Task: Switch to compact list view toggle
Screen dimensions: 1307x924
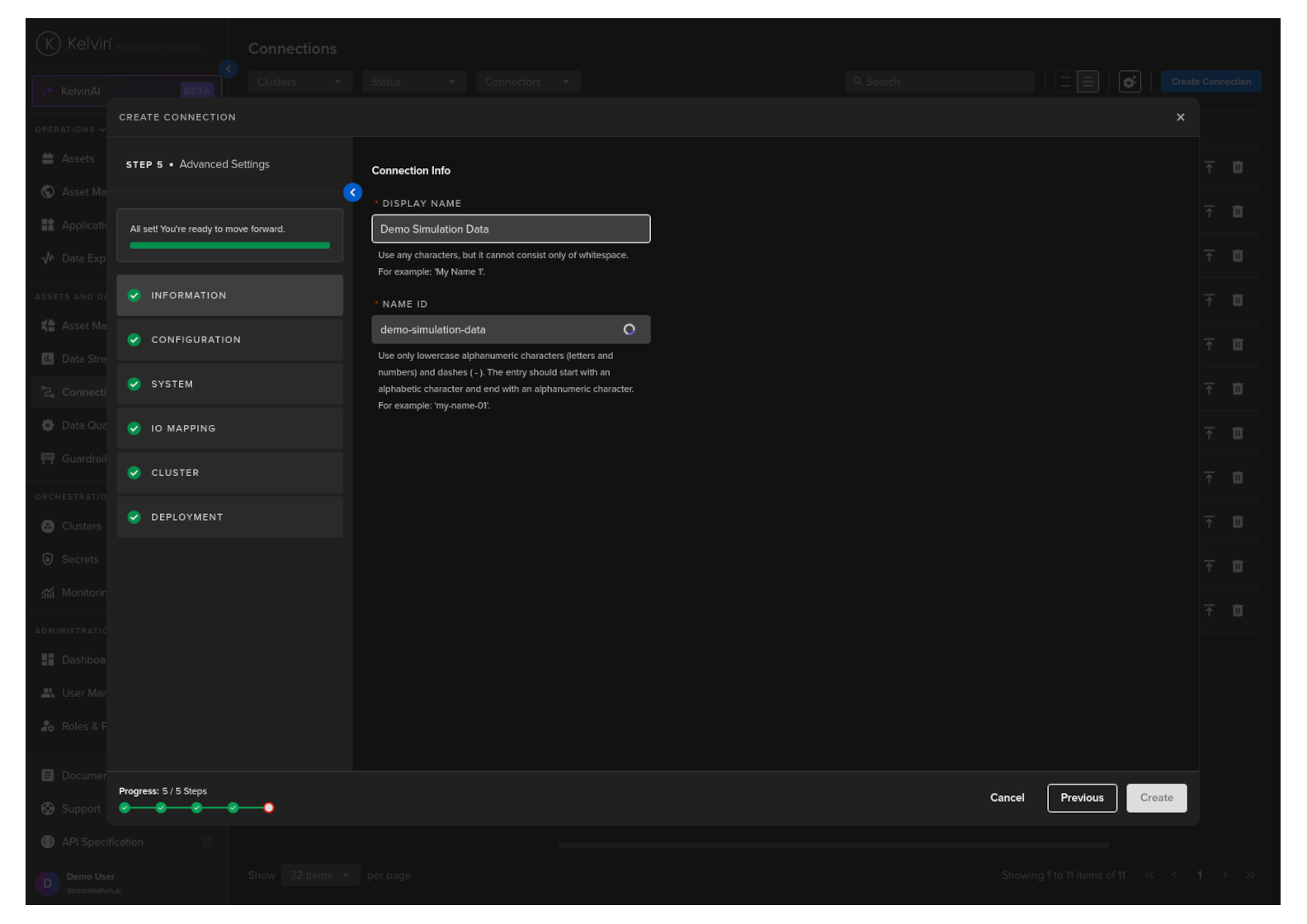Action: [x=1065, y=82]
